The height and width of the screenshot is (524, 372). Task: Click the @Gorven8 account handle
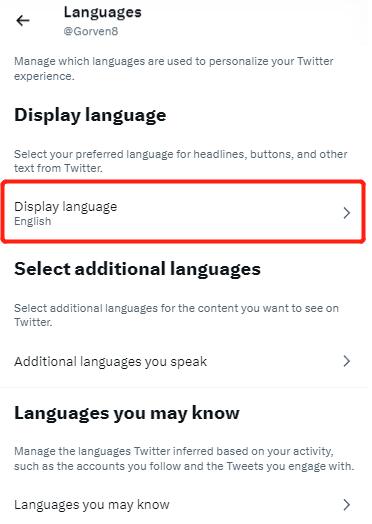click(x=91, y=31)
